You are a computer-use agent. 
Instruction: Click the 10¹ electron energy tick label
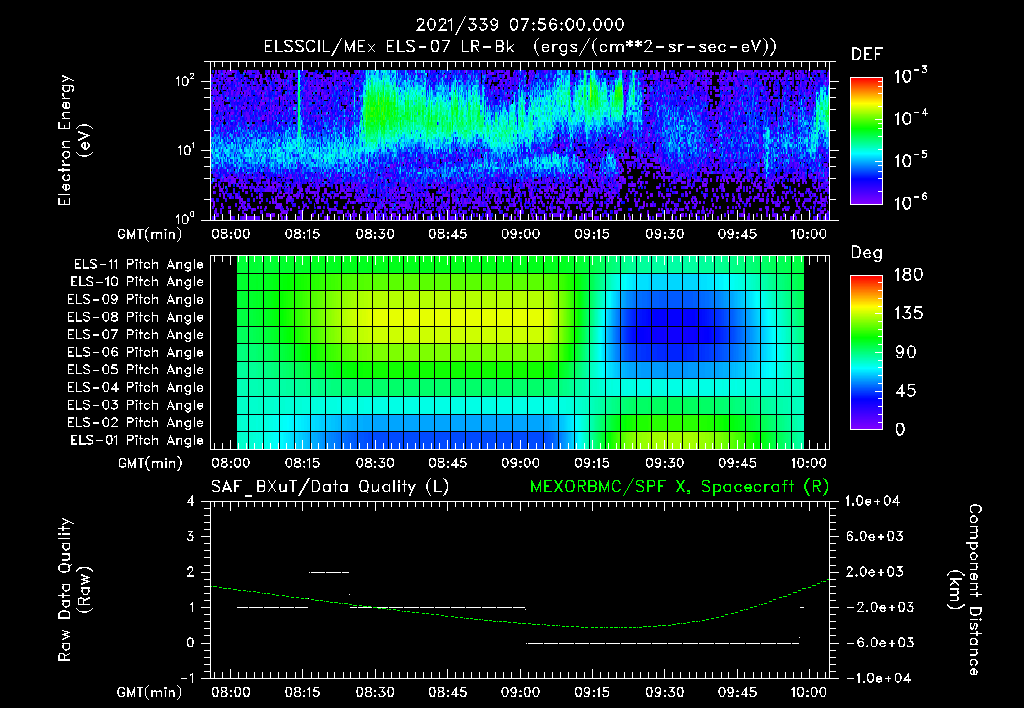pyautogui.click(x=185, y=150)
